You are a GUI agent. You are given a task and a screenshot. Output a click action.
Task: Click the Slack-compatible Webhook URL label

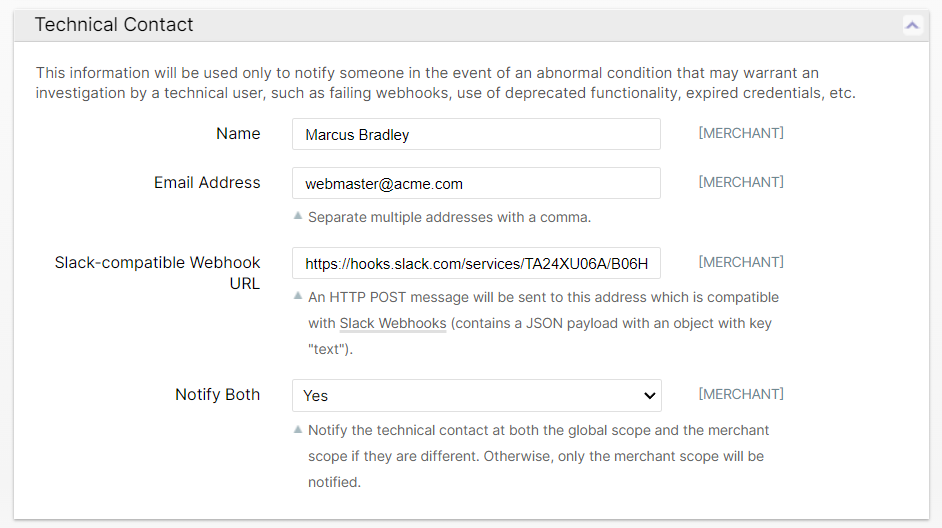pyautogui.click(x=157, y=272)
